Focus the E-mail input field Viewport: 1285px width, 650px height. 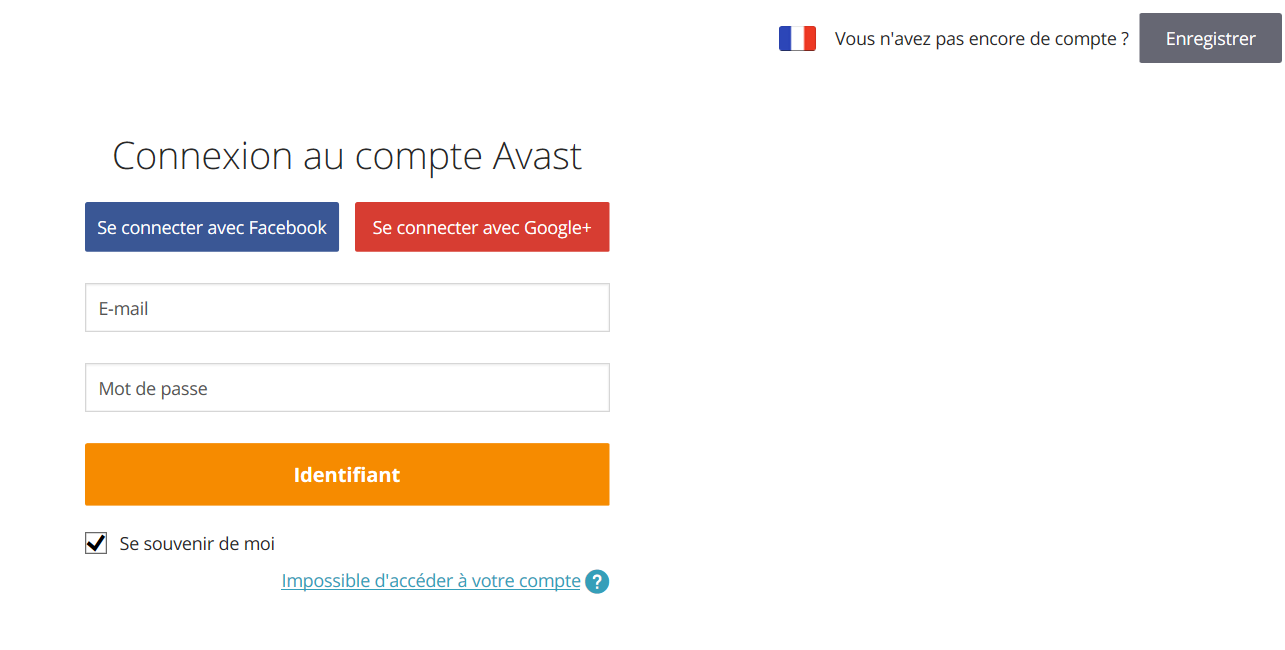(x=347, y=308)
